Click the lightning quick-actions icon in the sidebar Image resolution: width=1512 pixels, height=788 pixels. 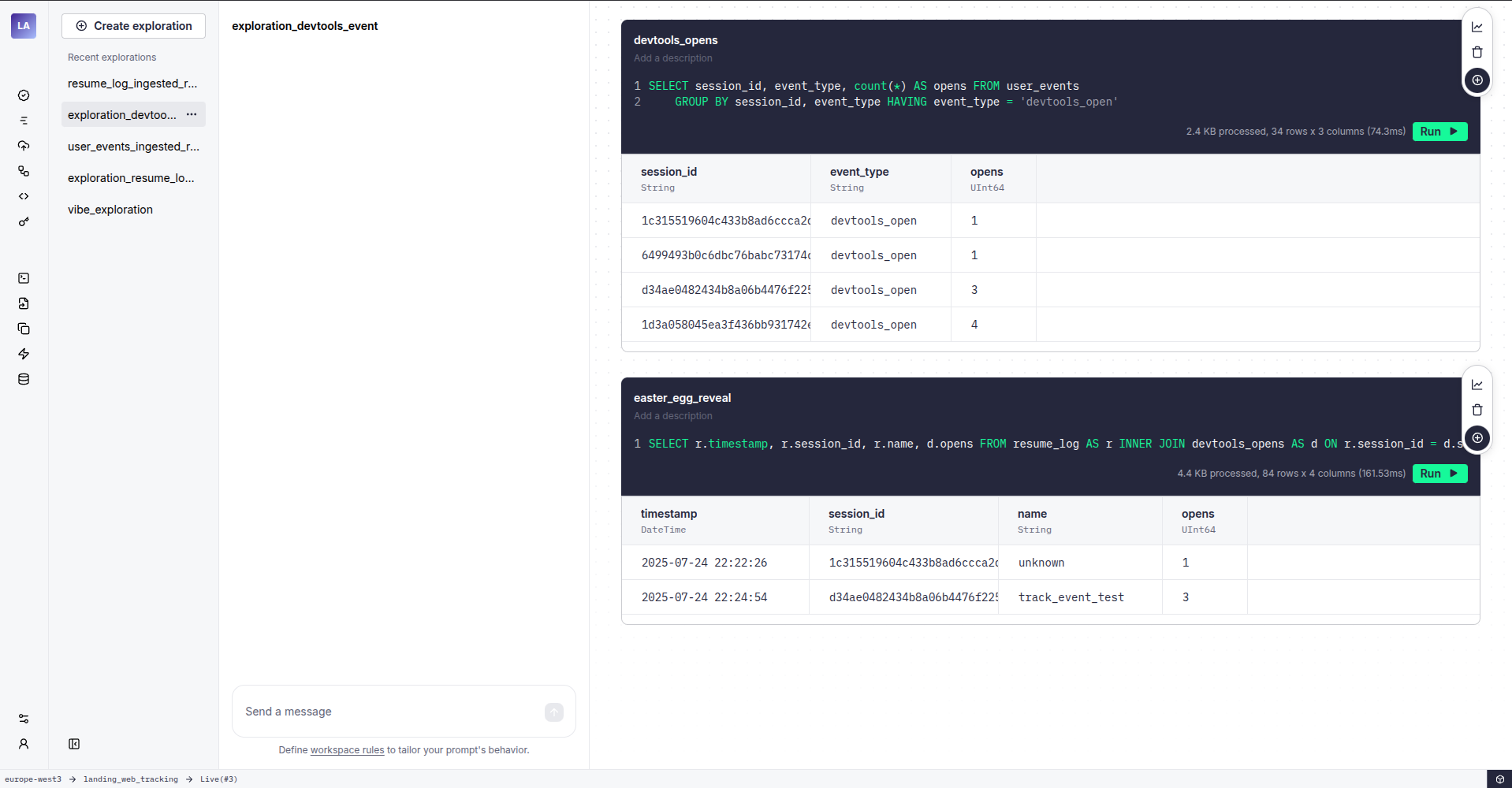[24, 354]
